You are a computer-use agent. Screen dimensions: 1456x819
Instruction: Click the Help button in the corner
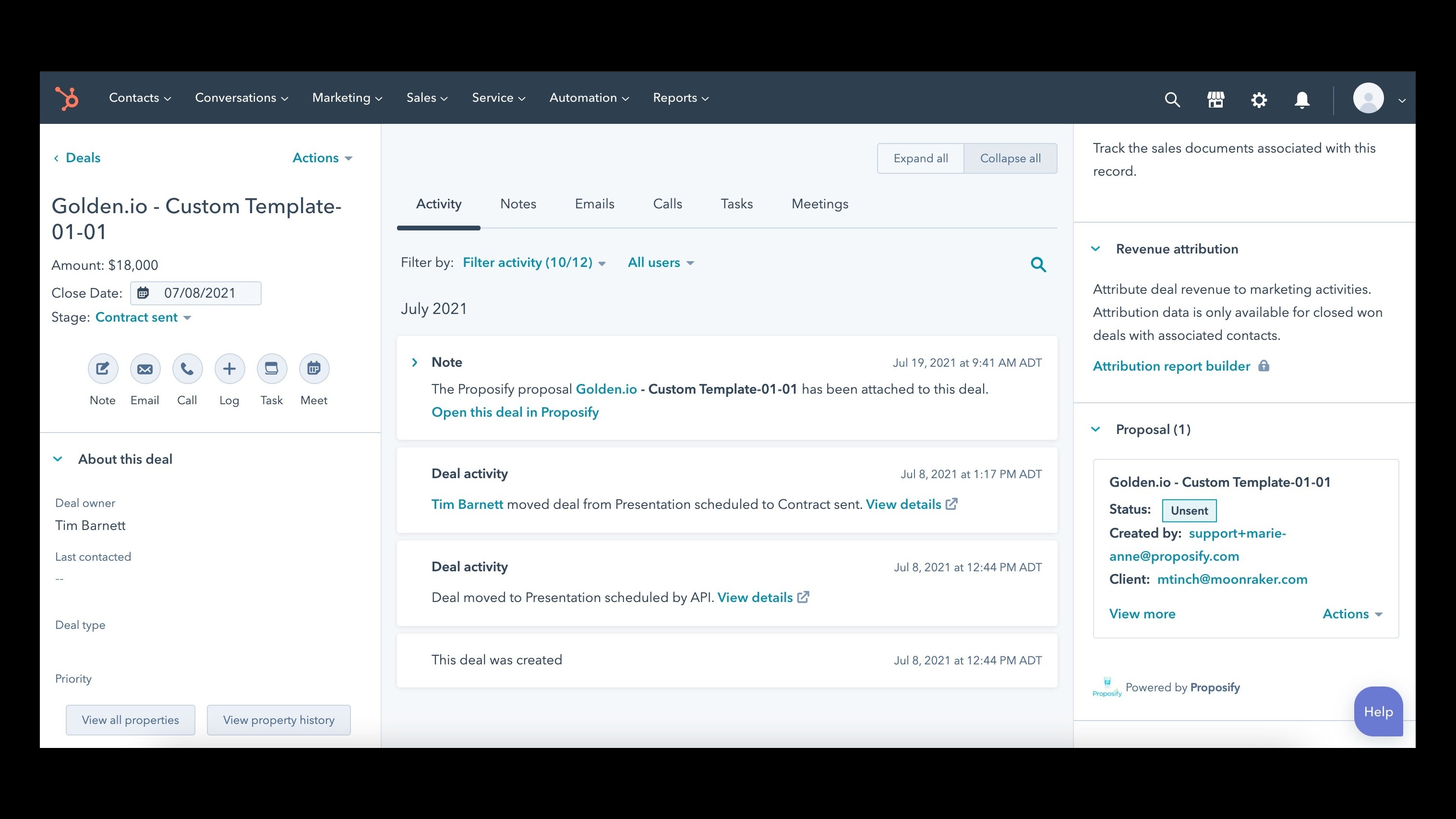[1378, 711]
